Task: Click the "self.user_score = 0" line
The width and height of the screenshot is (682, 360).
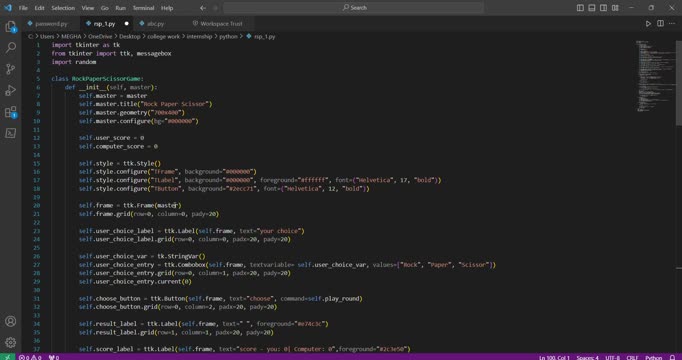Action: tap(111, 138)
